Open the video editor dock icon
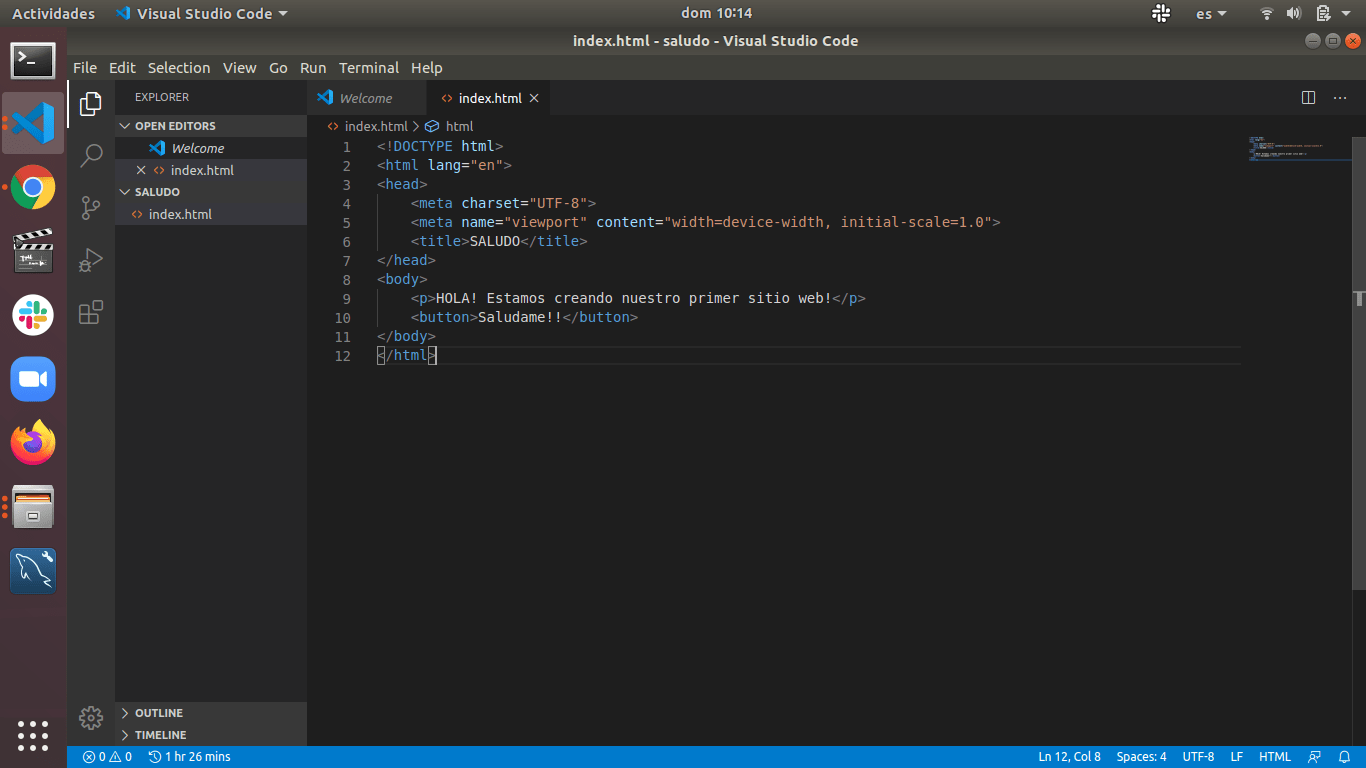The height and width of the screenshot is (768, 1366). (33, 251)
